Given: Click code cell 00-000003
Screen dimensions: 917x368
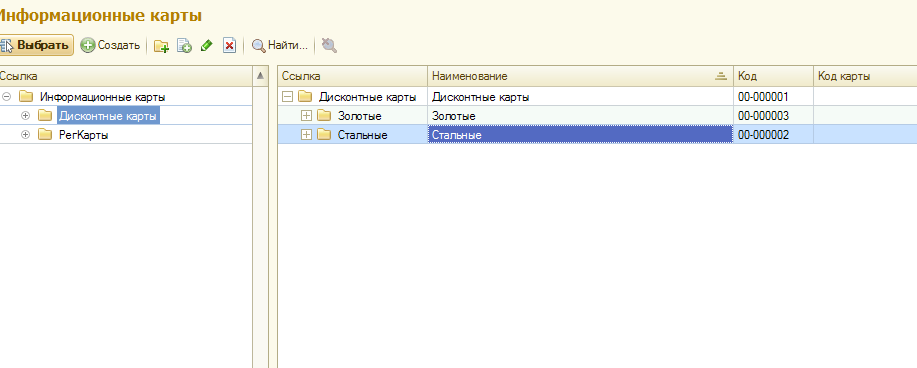Looking at the screenshot, I should [773, 116].
